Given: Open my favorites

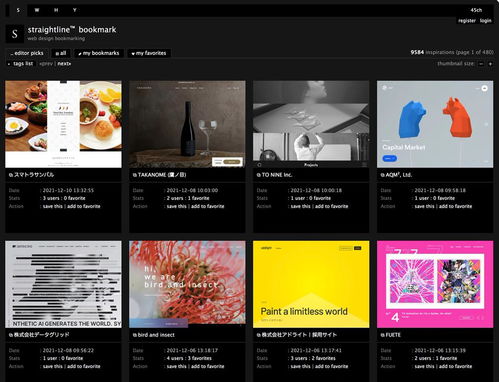Looking at the screenshot, I should [x=149, y=53].
